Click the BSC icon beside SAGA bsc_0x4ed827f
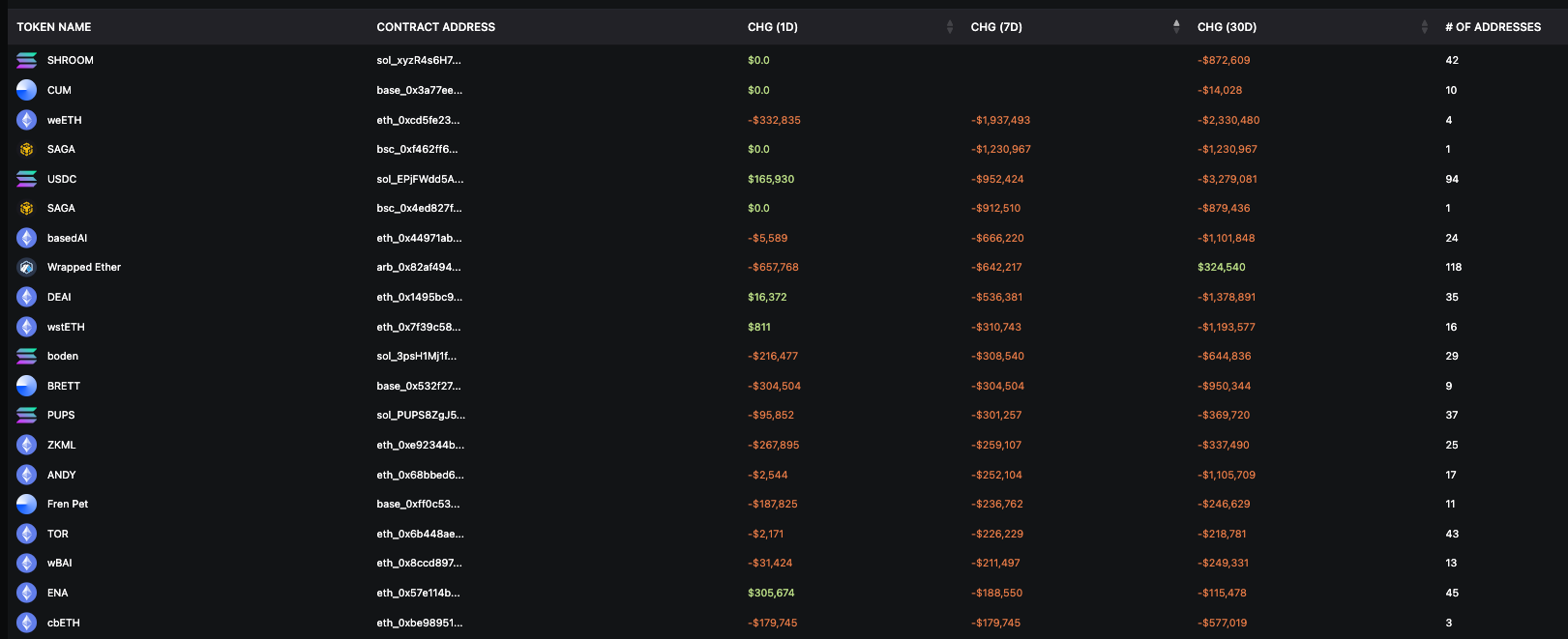The image size is (1568, 639). [27, 209]
